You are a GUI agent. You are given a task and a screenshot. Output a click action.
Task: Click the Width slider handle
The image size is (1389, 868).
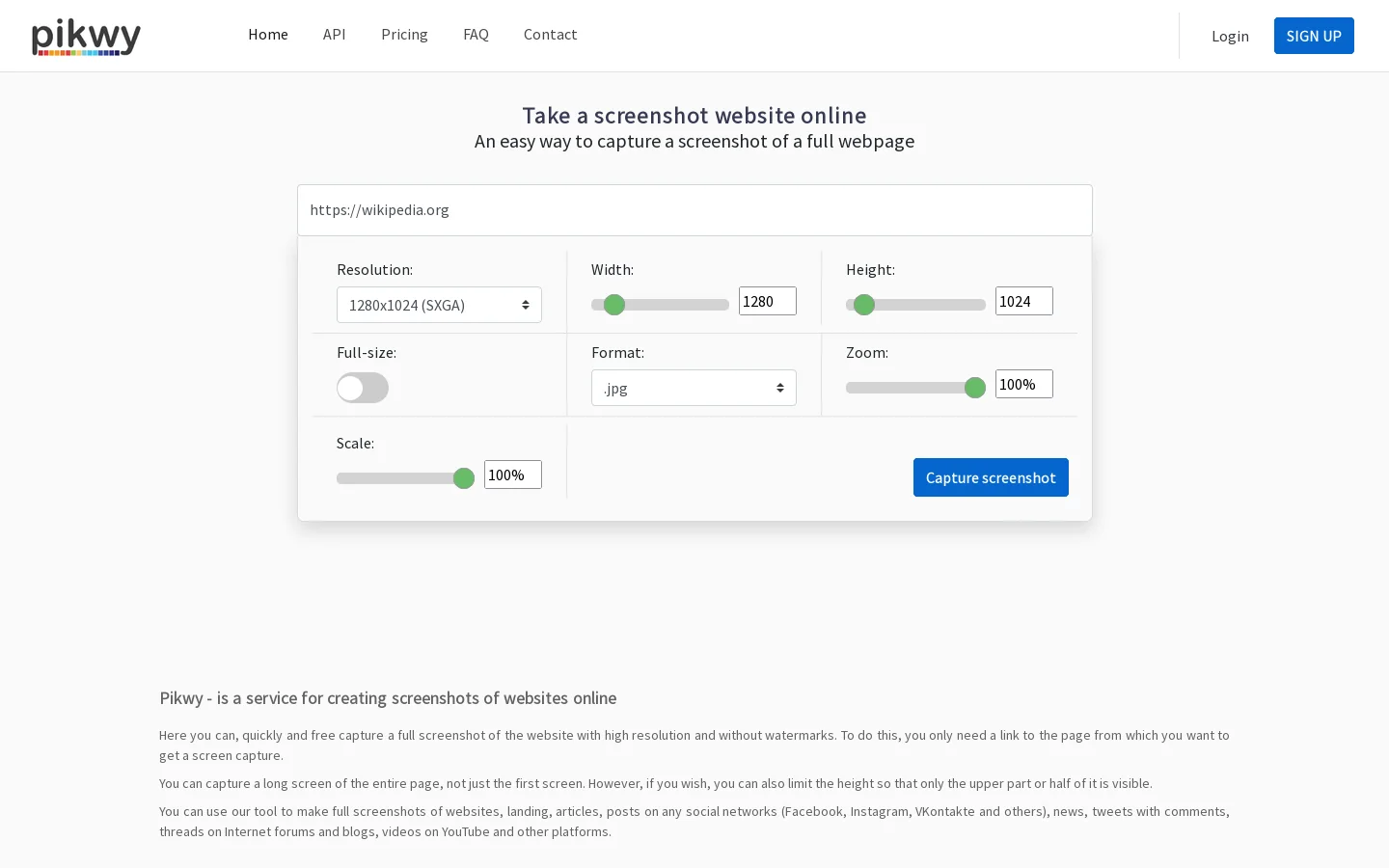coord(614,305)
